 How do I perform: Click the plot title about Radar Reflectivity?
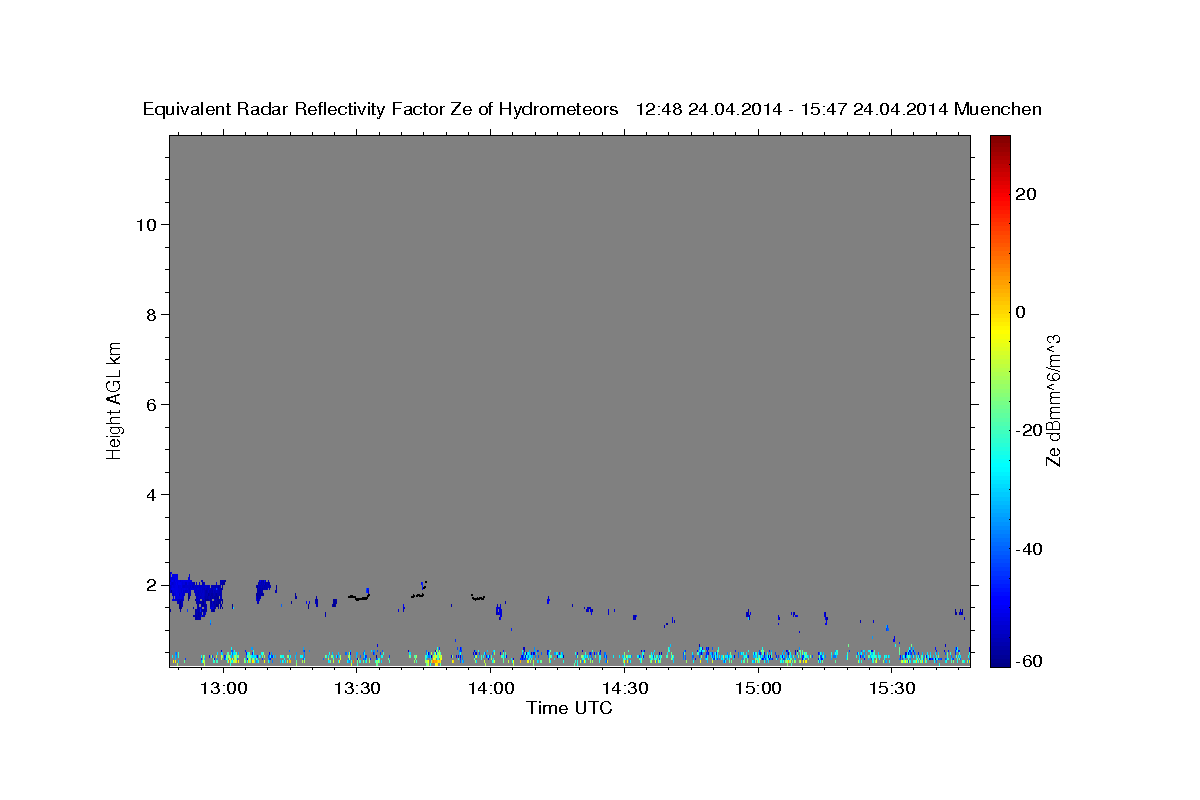[592, 109]
